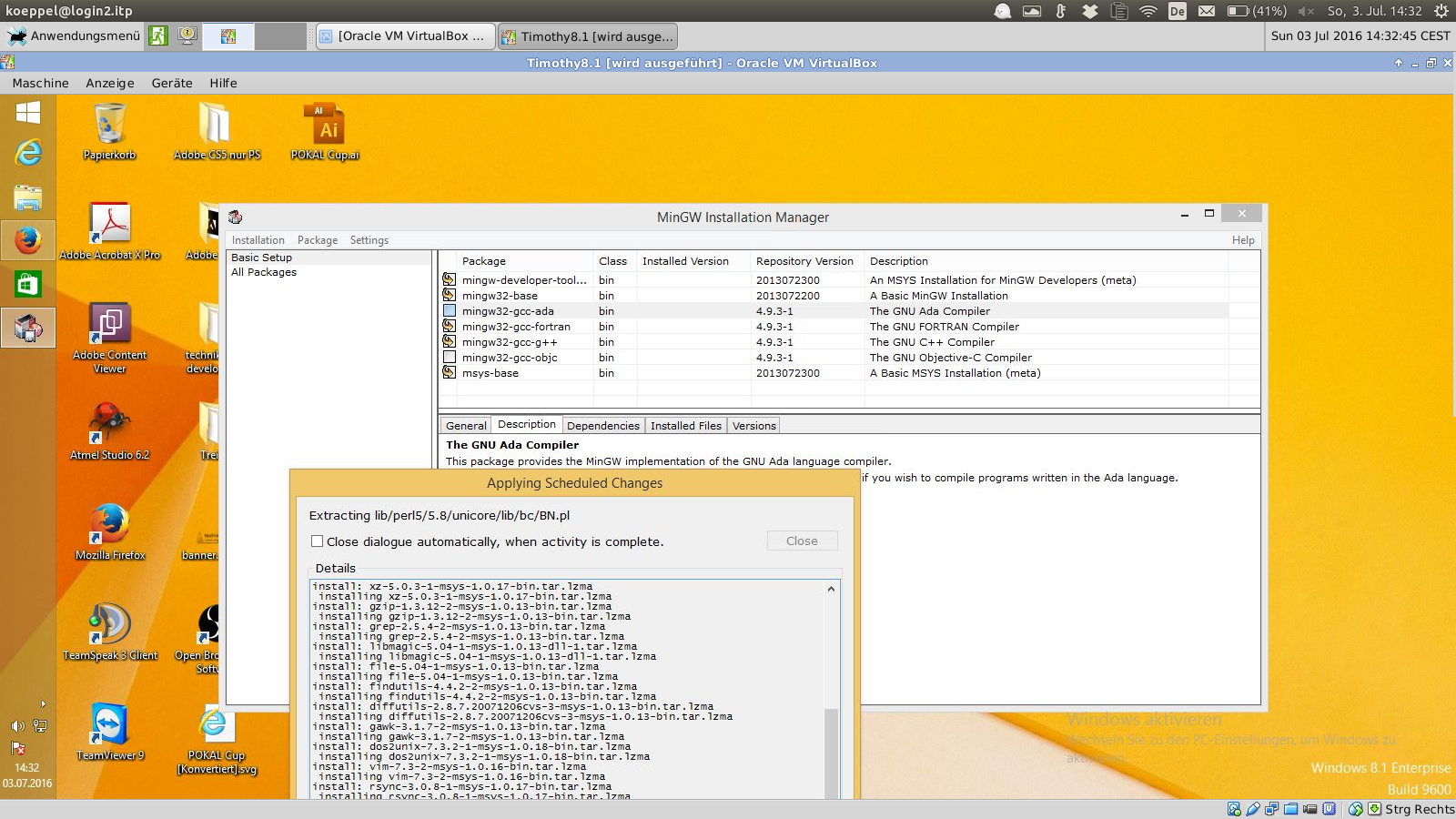Open Mozilla Firefox desktop shortcut
The image size is (1456, 819).
[110, 531]
